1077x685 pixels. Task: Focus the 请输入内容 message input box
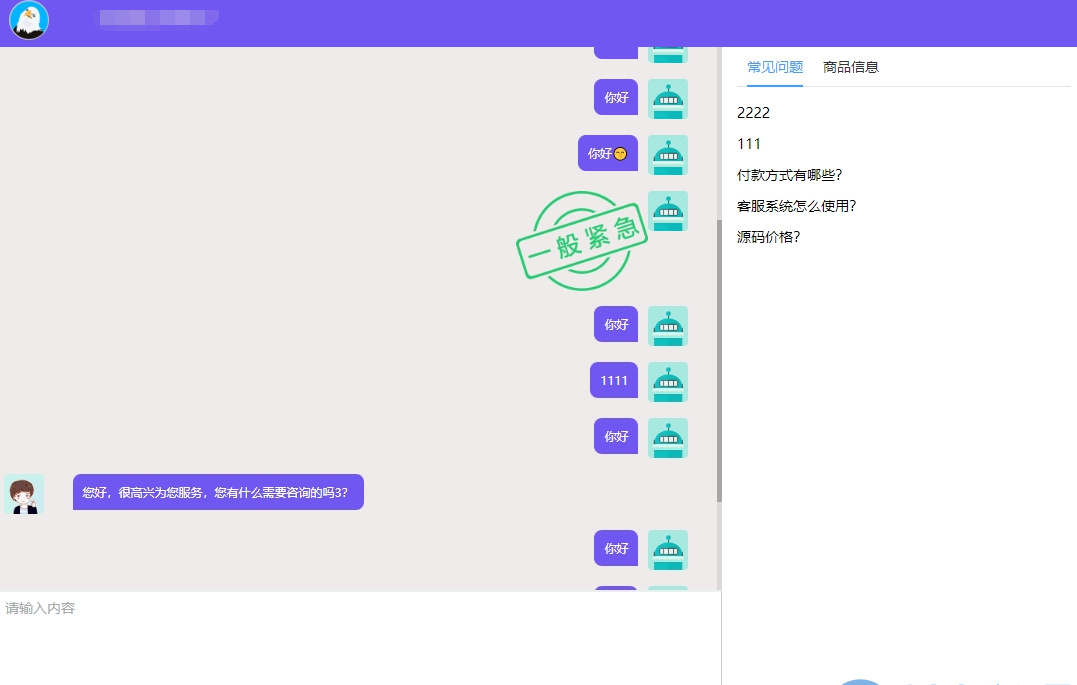click(x=361, y=638)
